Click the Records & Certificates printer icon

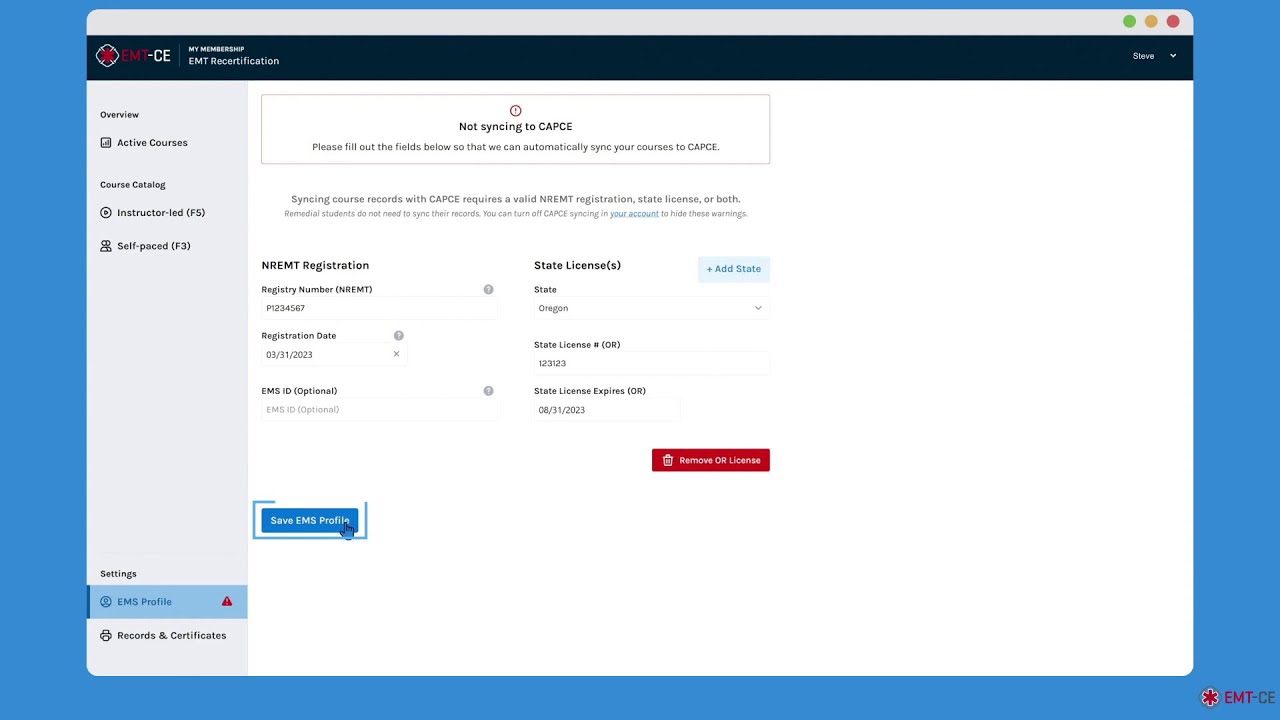(106, 636)
